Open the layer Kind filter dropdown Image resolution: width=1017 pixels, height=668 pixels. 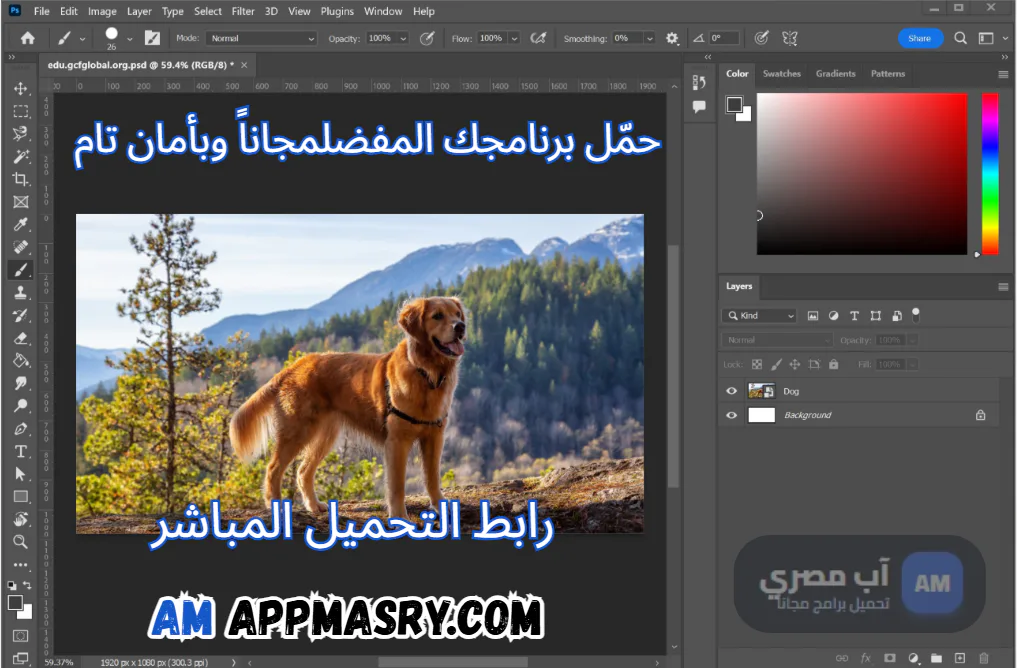tap(759, 316)
